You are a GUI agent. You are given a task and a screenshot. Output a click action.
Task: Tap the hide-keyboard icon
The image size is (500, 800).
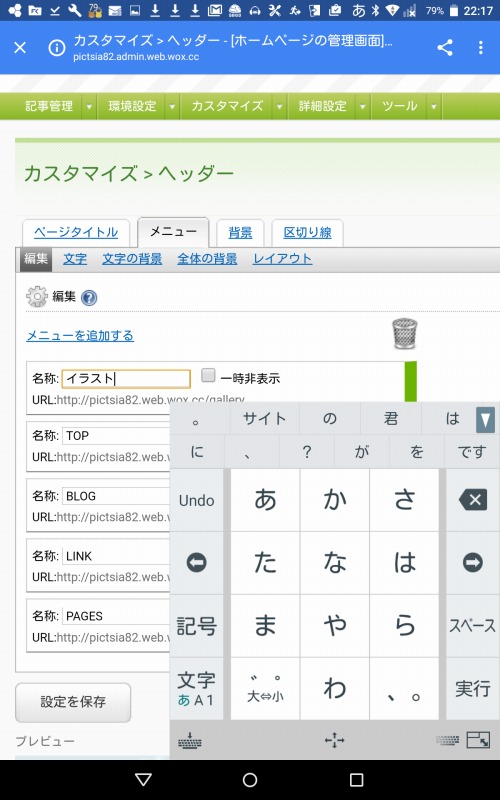190,740
